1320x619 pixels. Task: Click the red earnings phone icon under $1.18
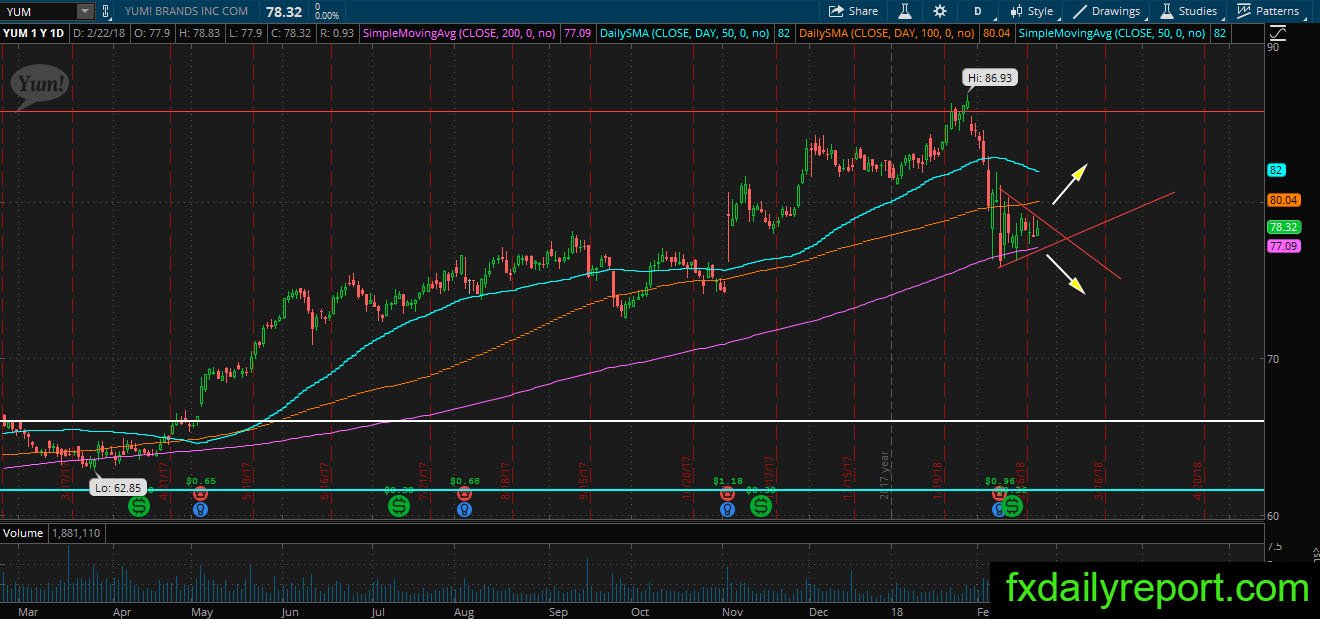click(727, 494)
